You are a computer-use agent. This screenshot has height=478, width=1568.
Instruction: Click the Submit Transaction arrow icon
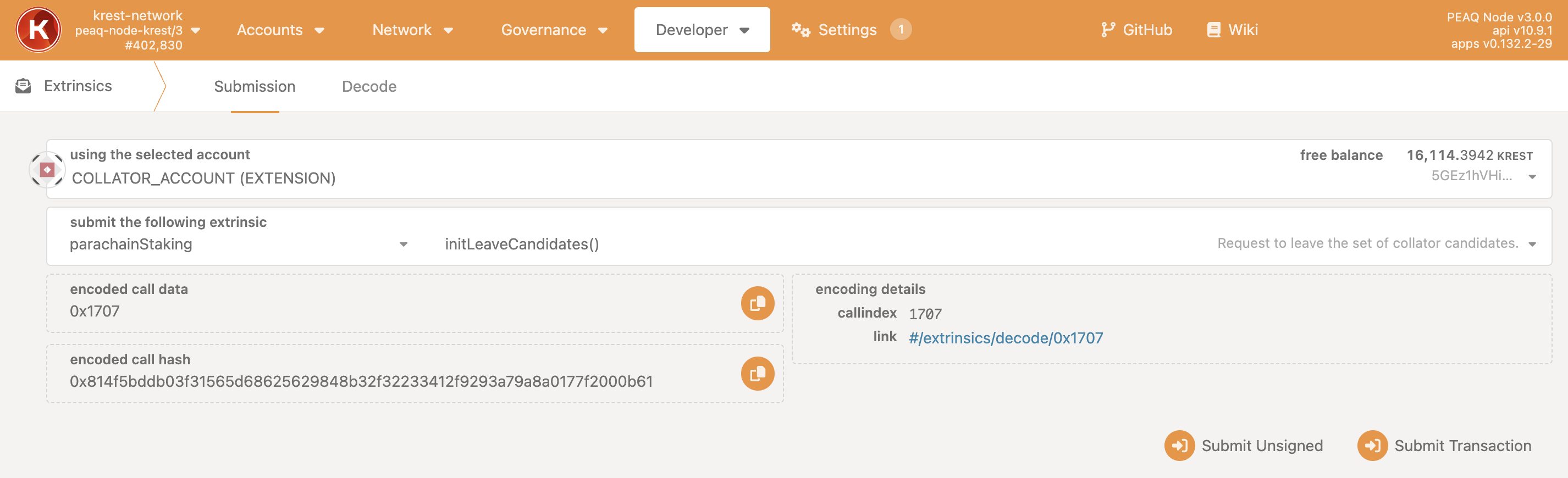click(1372, 446)
